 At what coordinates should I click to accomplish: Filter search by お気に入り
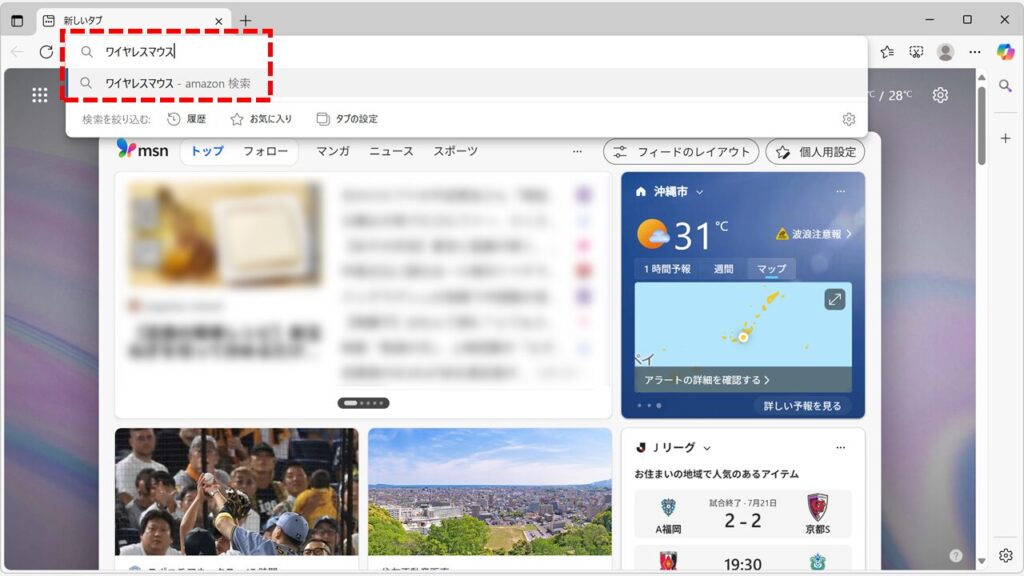[x=261, y=119]
